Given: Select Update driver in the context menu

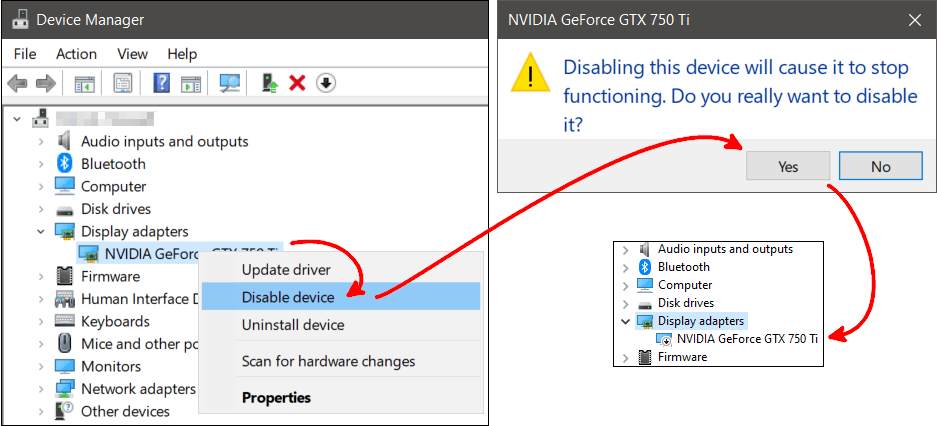Looking at the screenshot, I should [x=286, y=269].
